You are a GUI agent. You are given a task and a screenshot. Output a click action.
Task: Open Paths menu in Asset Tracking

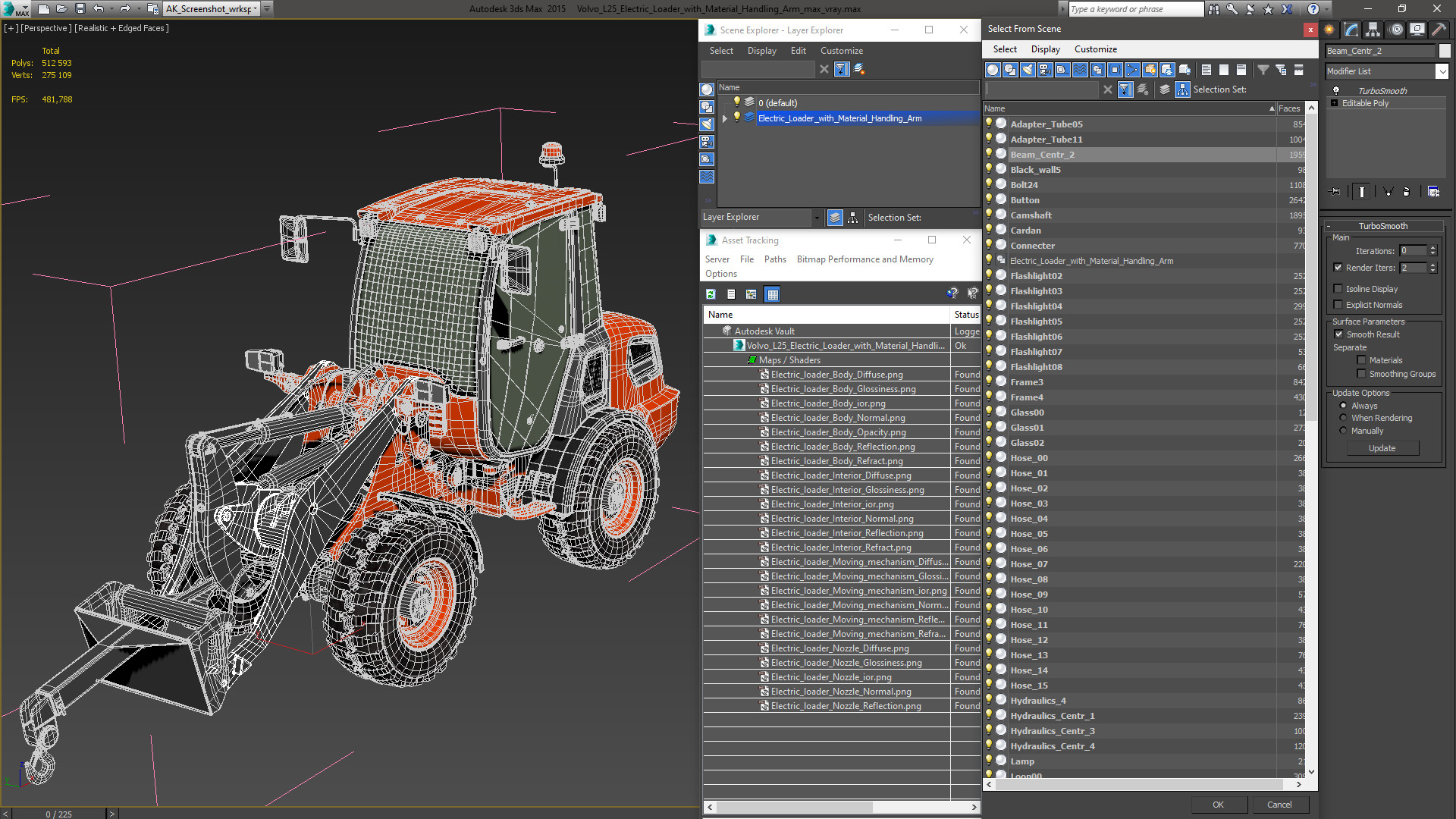pos(775,259)
